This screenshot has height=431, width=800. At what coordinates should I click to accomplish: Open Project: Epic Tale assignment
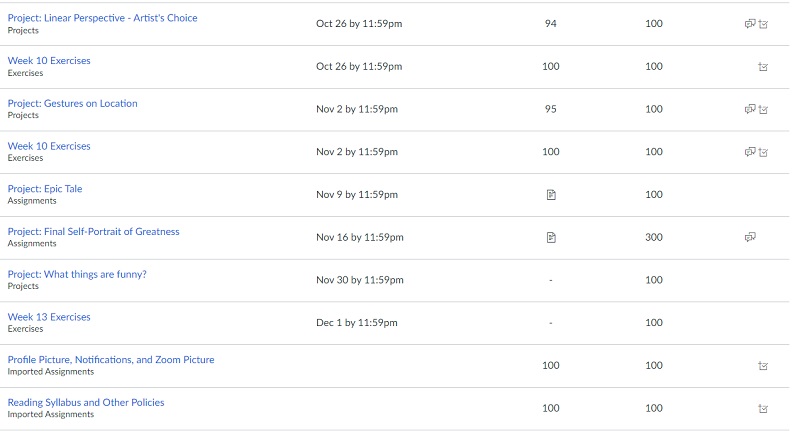pos(45,189)
